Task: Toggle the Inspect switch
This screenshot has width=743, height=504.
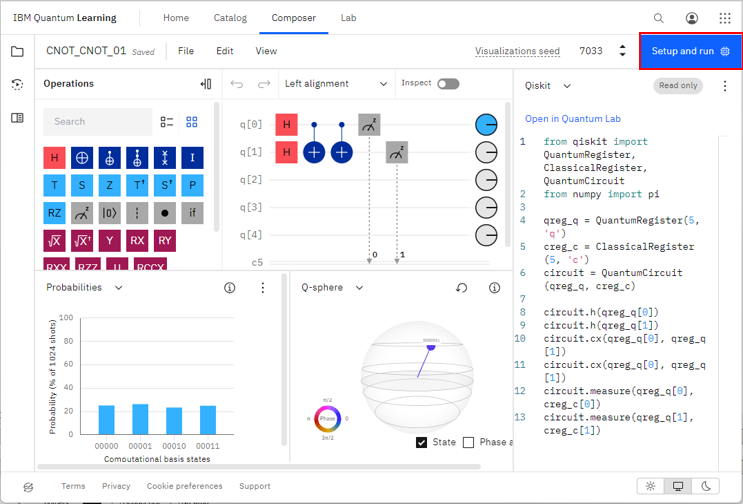Action: click(x=448, y=84)
